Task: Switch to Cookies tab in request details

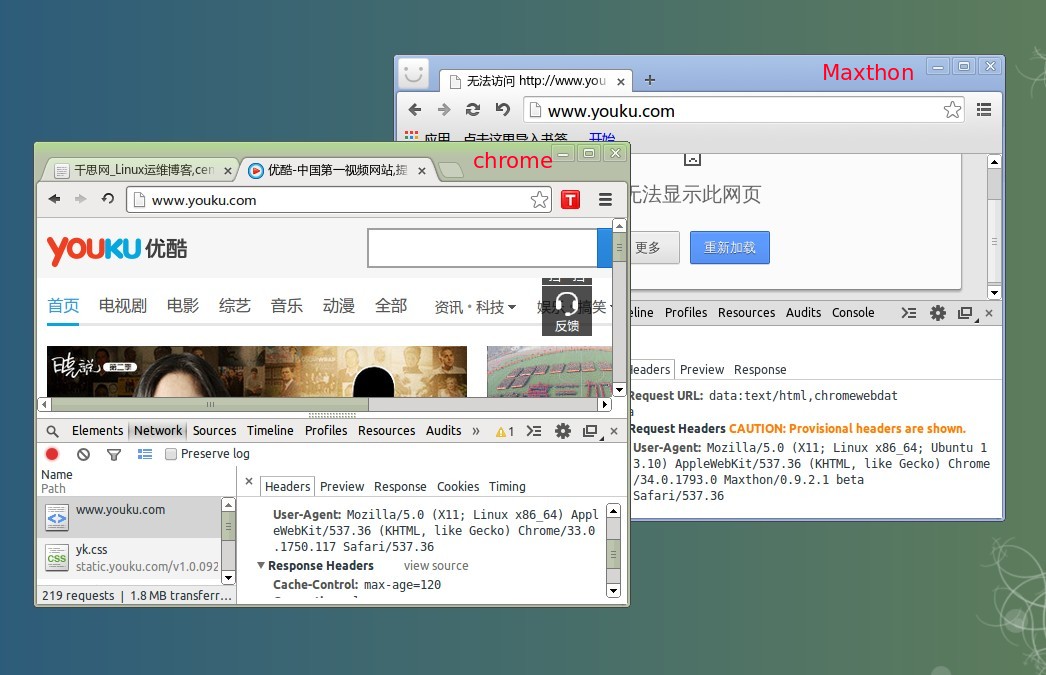Action: pyautogui.click(x=458, y=487)
